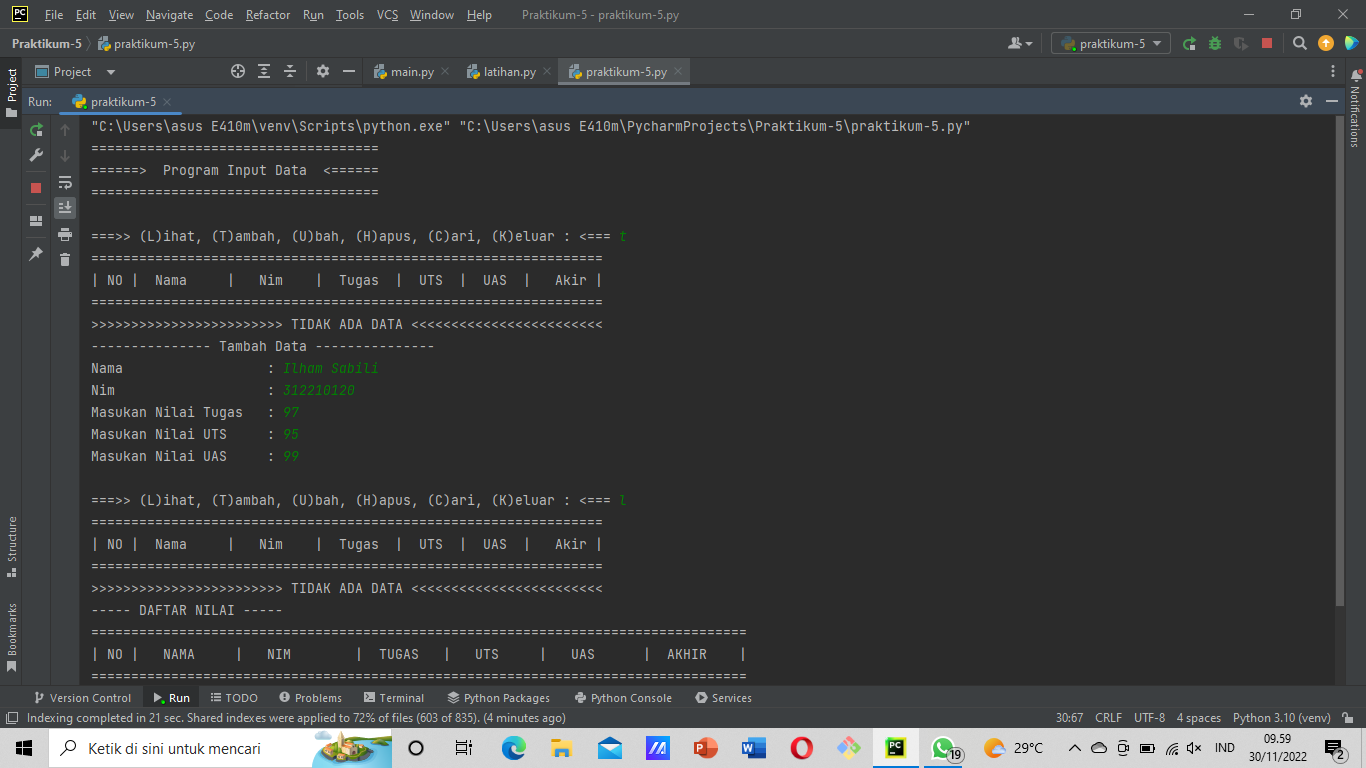Collapse all in the Project panel

click(290, 71)
